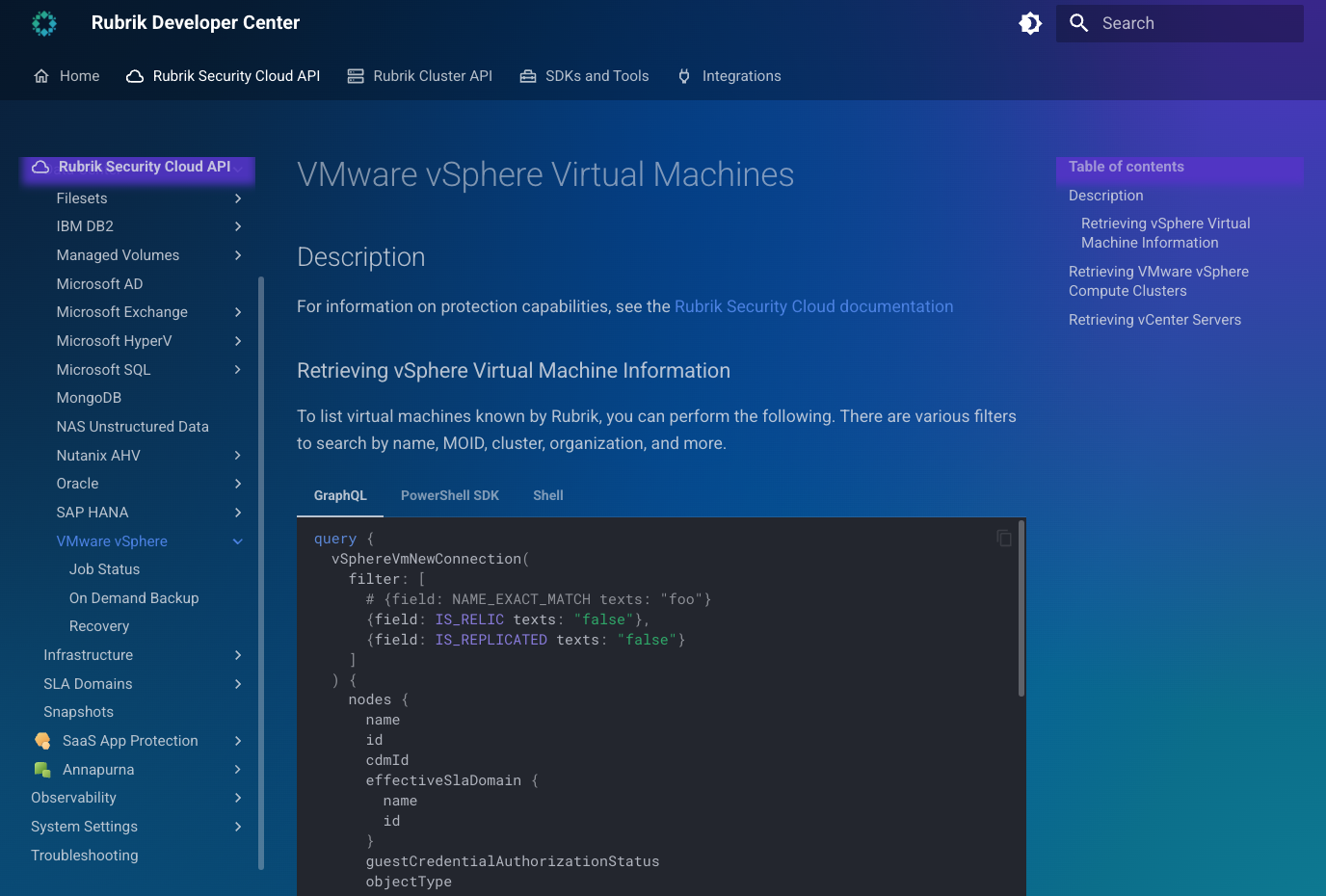The image size is (1326, 896).
Task: Expand the Infrastructure section
Action: click(x=238, y=655)
